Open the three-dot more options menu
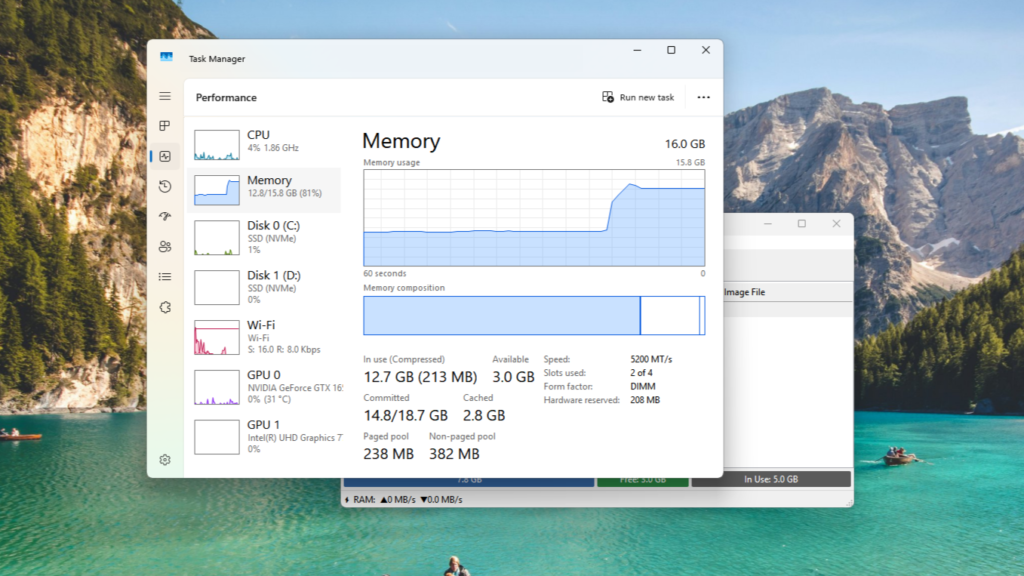This screenshot has width=1024, height=576. [703, 97]
